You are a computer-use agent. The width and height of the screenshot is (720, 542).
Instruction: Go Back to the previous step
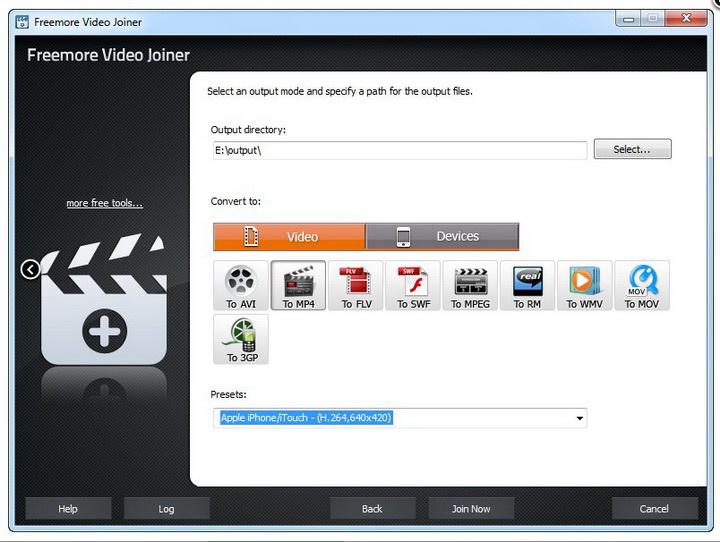372,508
